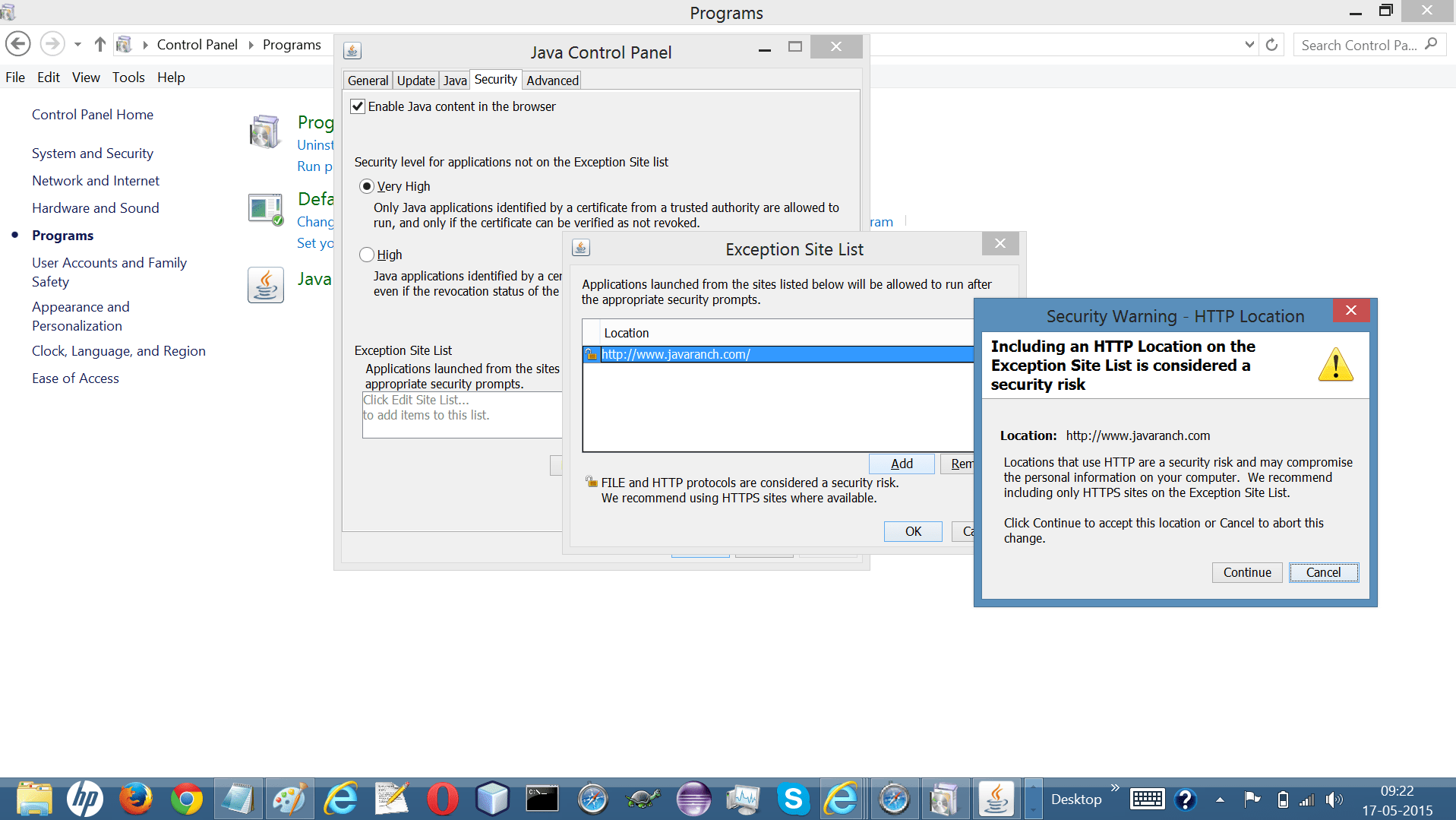Click OK in the Exception Site List dialog
Screen dimensions: 1456x820
(x=913, y=531)
